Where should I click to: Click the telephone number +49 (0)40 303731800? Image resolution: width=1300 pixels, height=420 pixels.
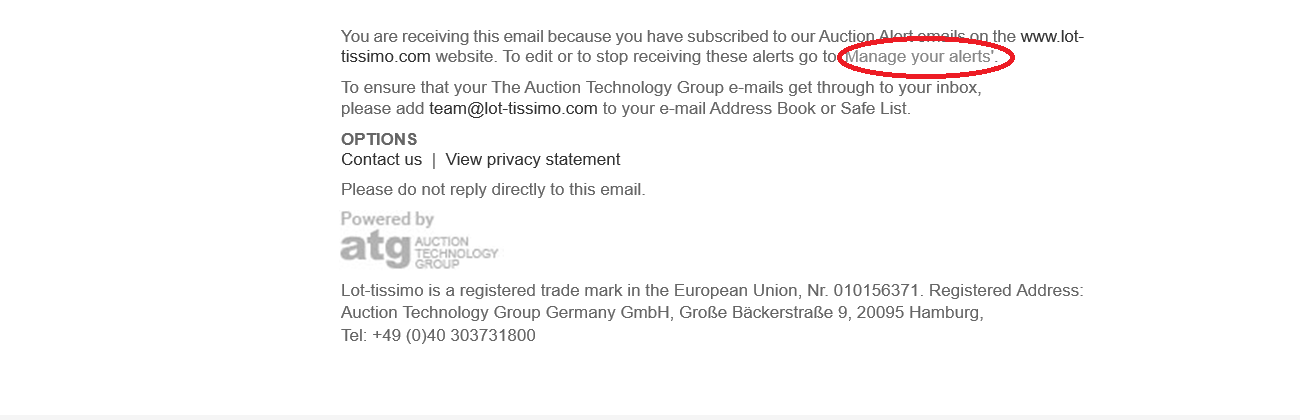click(454, 336)
